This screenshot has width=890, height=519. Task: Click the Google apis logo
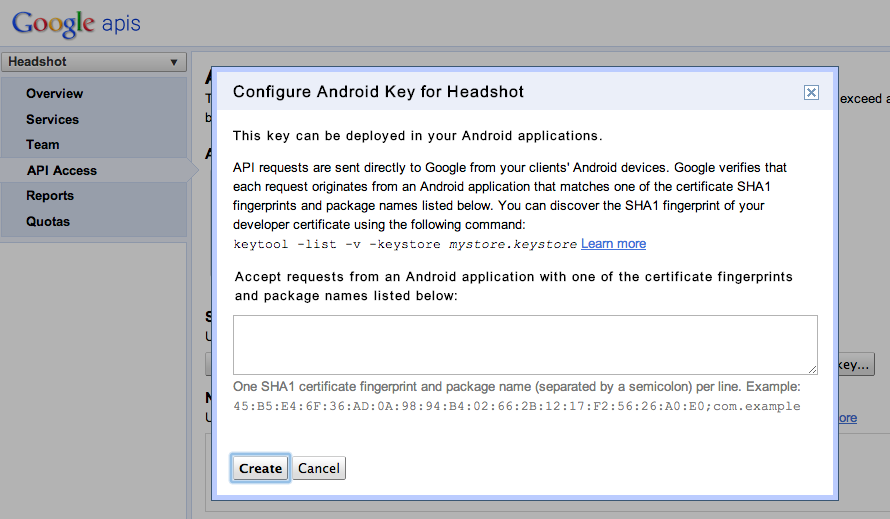pyautogui.click(x=76, y=24)
